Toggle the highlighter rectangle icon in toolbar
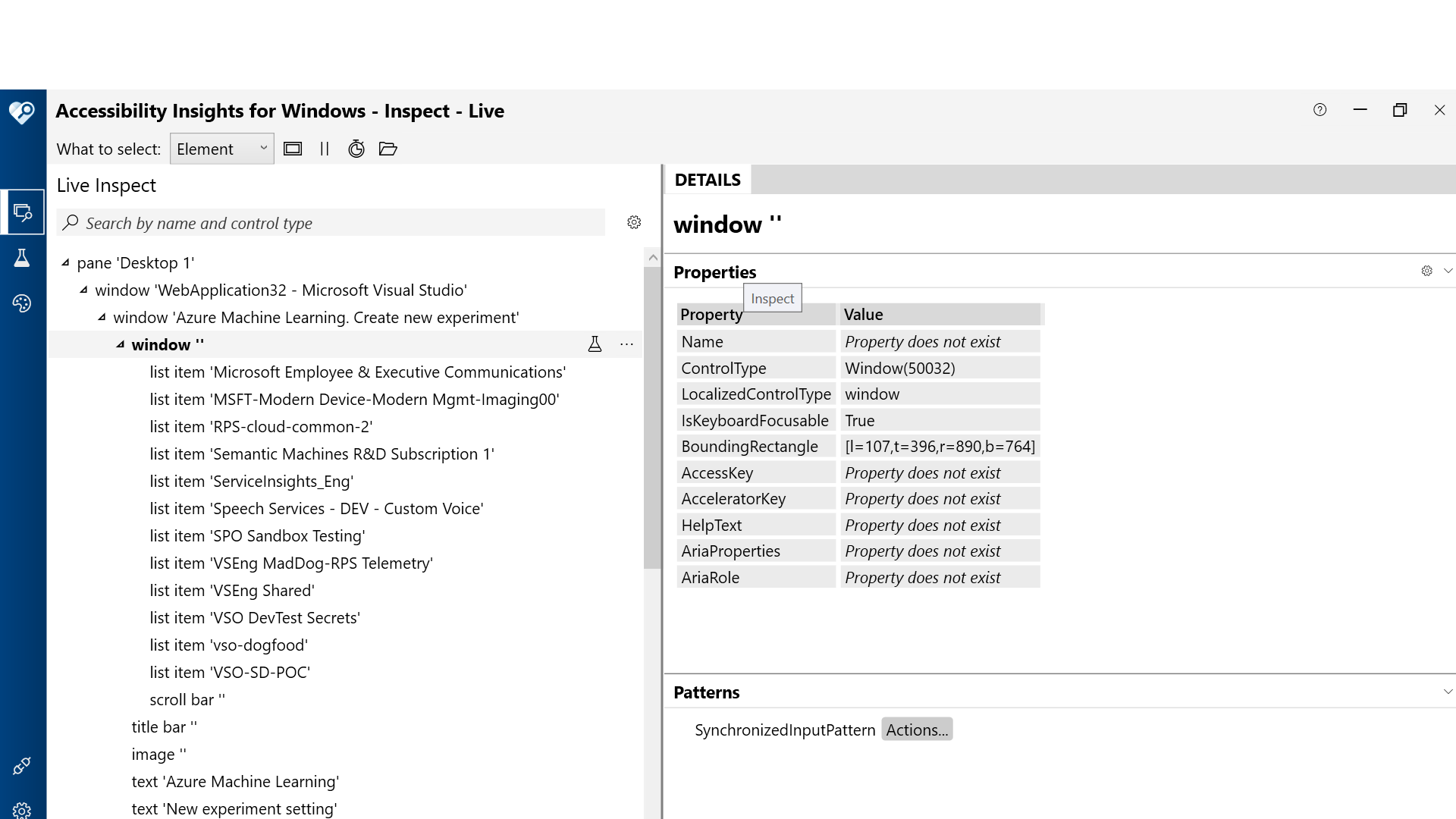 (x=293, y=149)
